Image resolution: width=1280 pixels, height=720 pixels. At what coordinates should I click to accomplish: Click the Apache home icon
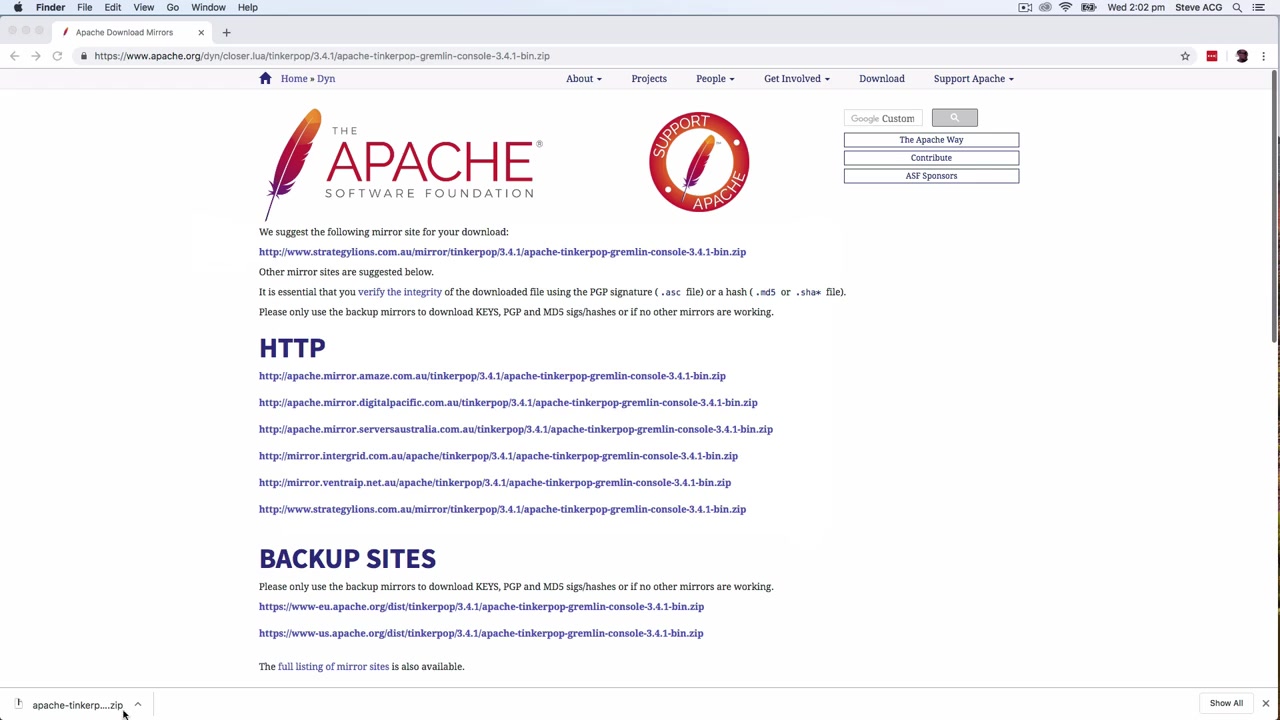[x=265, y=78]
